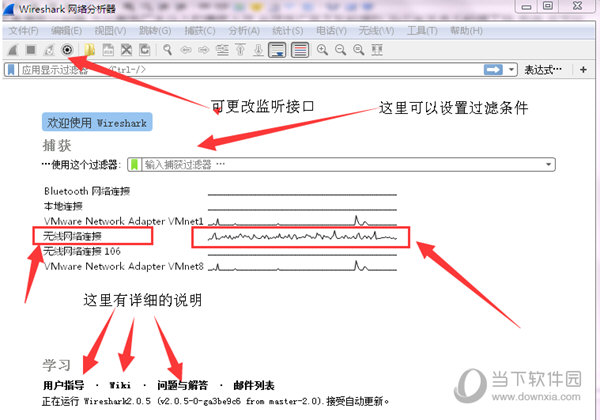
Task: Open the 电话(Y) menu
Action: coord(331,31)
